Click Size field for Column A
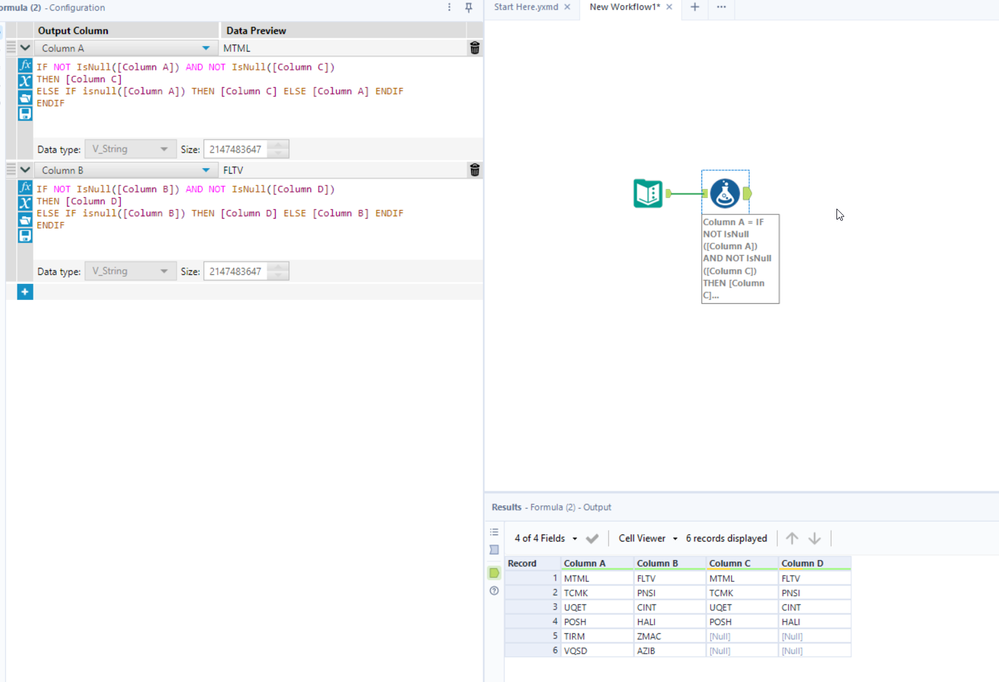The image size is (999, 682). pos(236,149)
